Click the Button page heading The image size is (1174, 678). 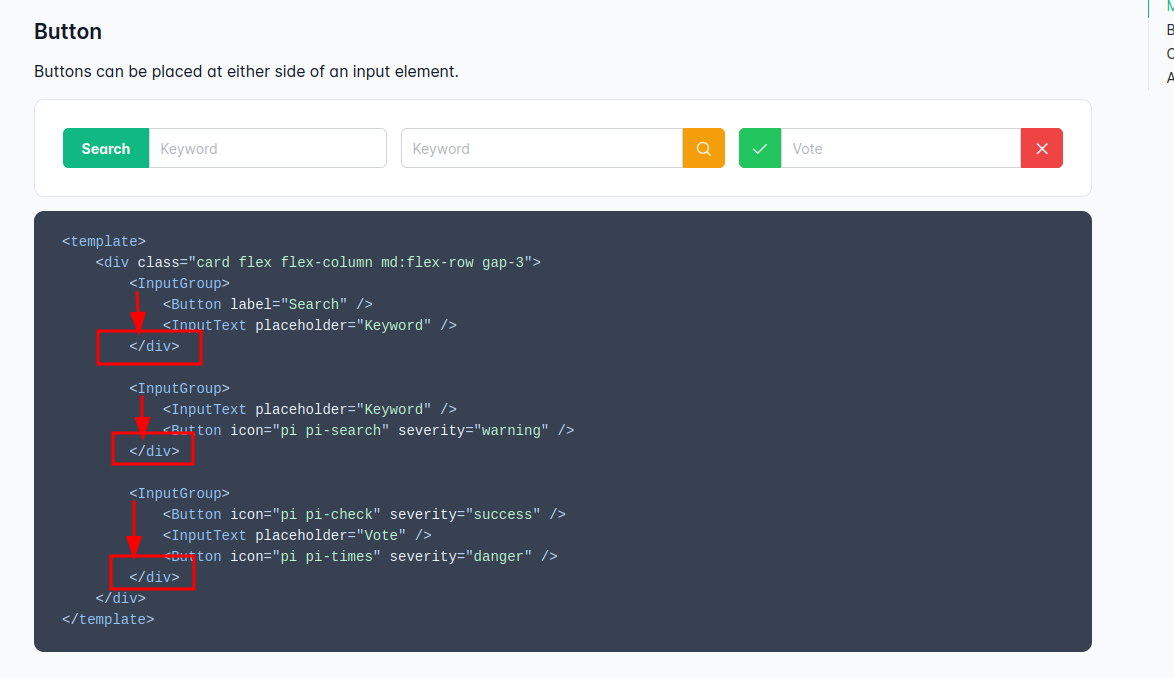[67, 31]
